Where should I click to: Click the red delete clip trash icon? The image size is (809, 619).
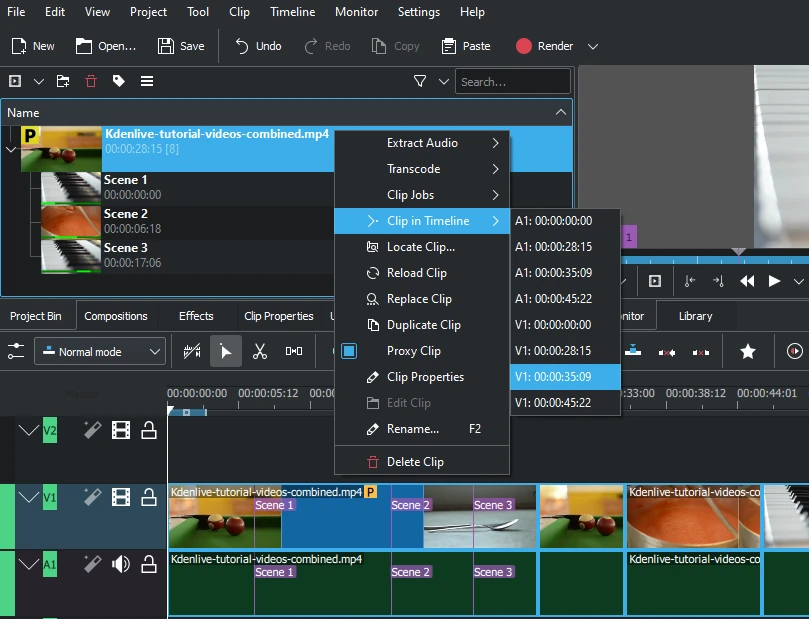pos(91,81)
